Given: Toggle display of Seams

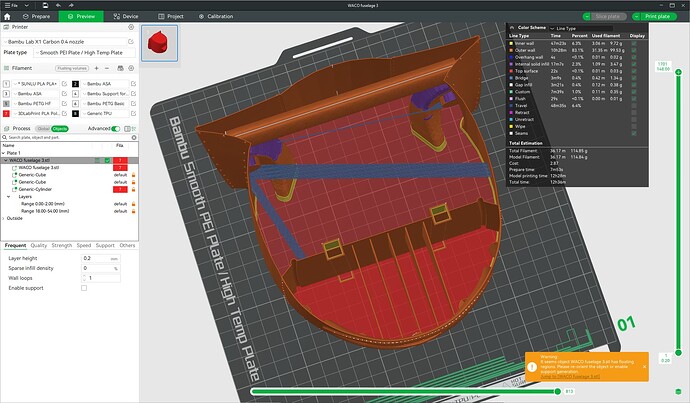Looking at the screenshot, I should coord(634,133).
